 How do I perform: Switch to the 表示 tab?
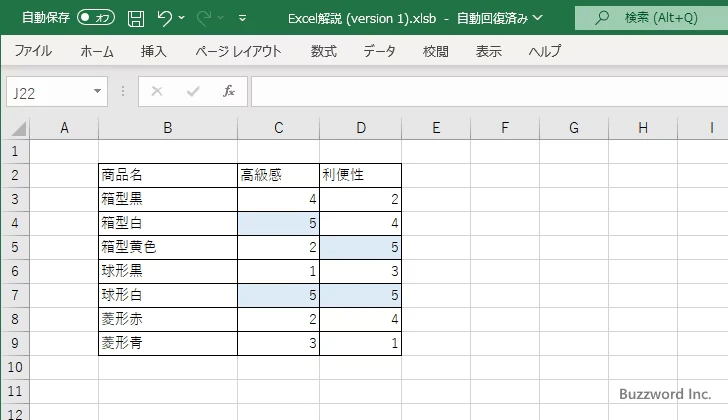coord(488,51)
